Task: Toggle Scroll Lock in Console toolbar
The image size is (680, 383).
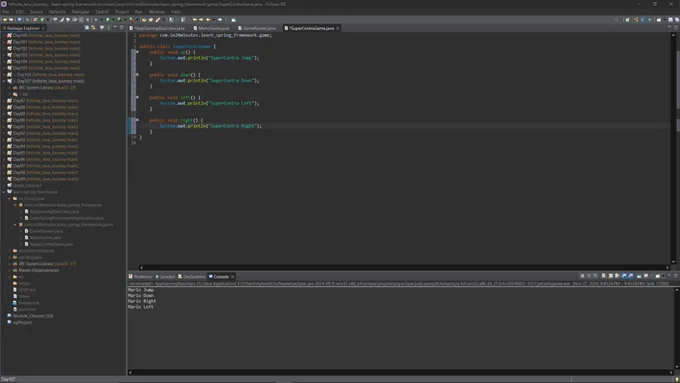Action: (x=611, y=276)
